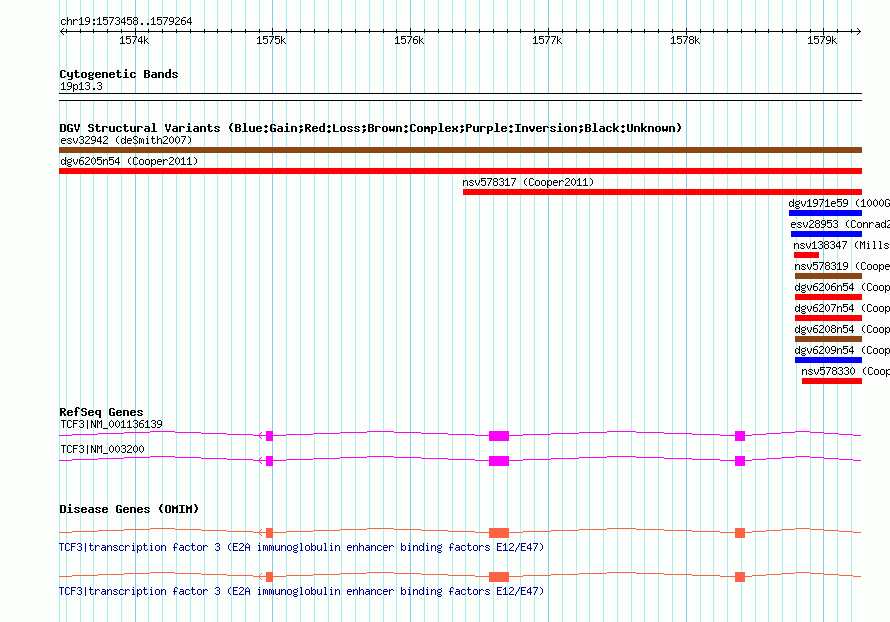The width and height of the screenshot is (890, 622).
Task: Click the red nsv578330 loss bar
Action: tap(832, 381)
